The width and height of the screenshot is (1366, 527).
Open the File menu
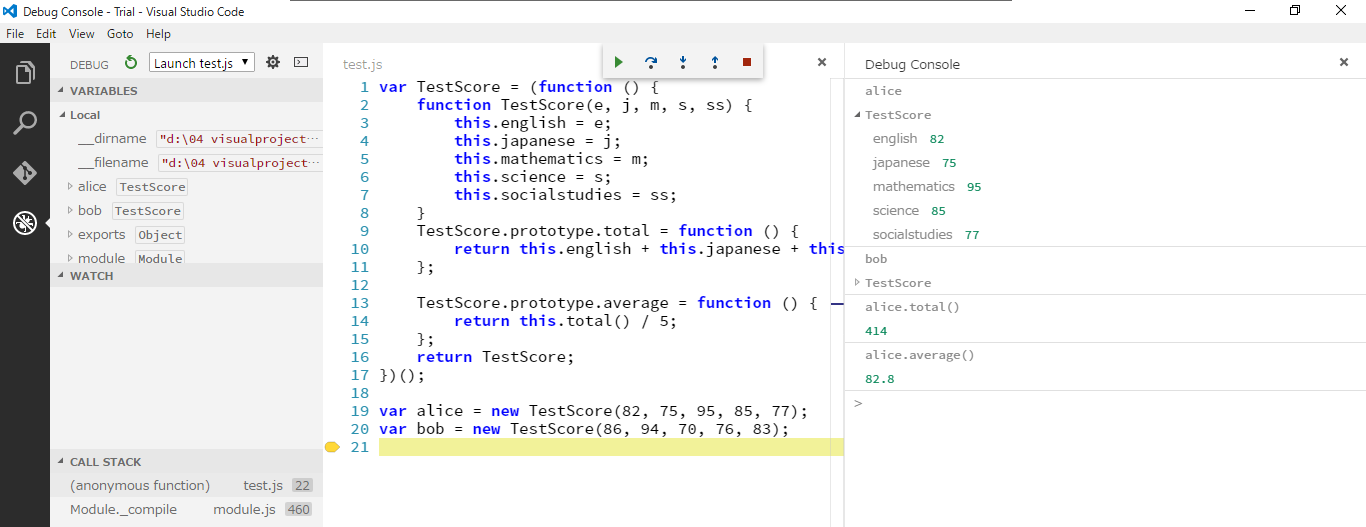coord(15,33)
